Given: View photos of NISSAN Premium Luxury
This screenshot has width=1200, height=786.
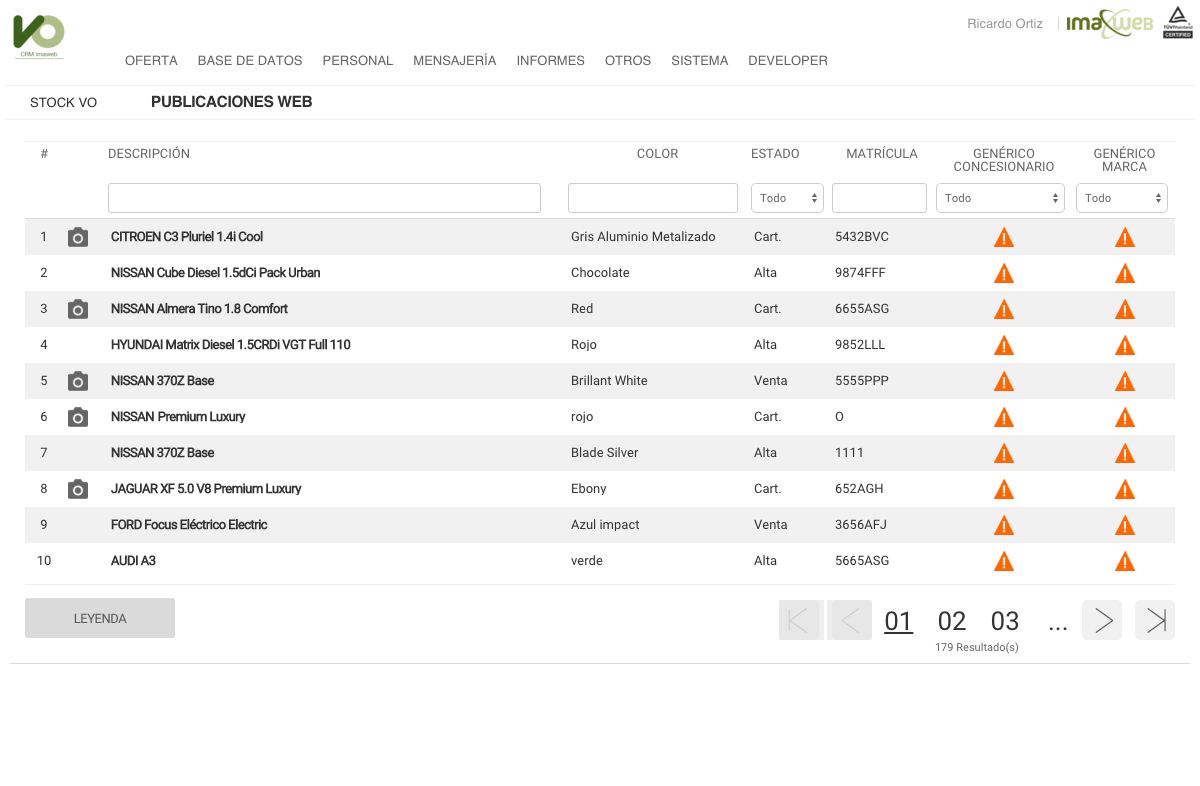Looking at the screenshot, I should pyautogui.click(x=78, y=417).
